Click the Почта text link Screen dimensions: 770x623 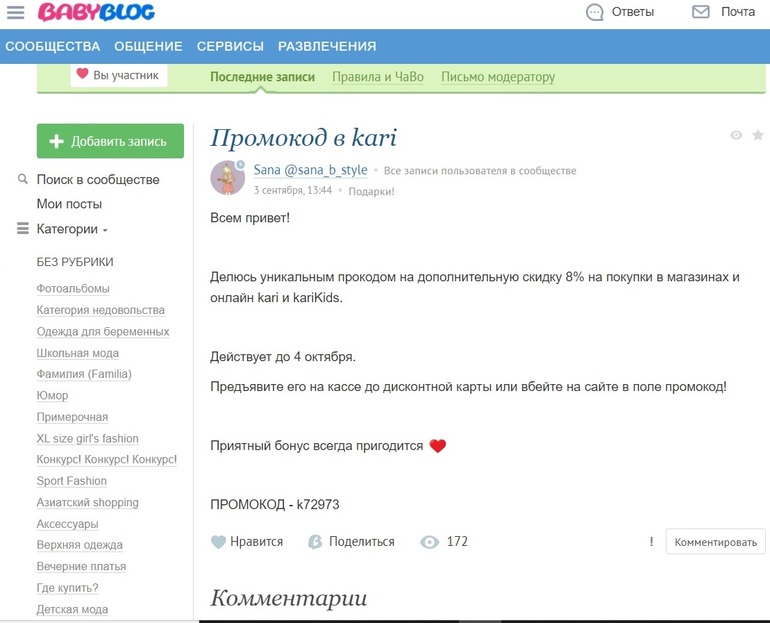[x=738, y=12]
